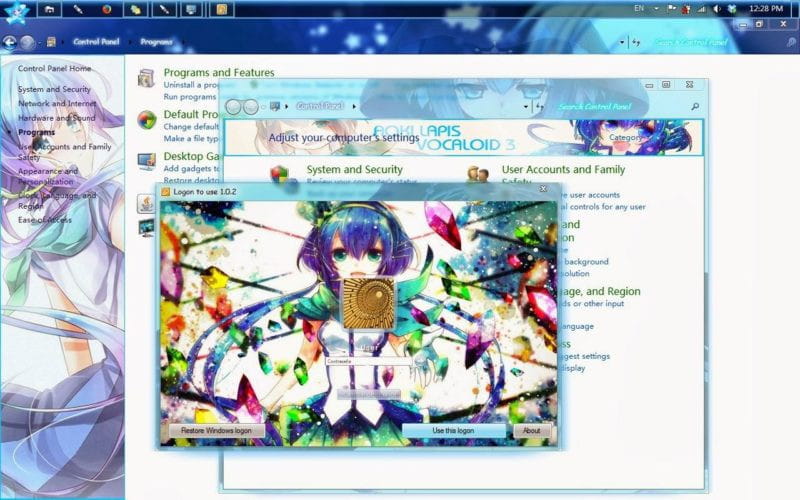
Task: Open Firefox from the taskbar
Action: point(107,9)
